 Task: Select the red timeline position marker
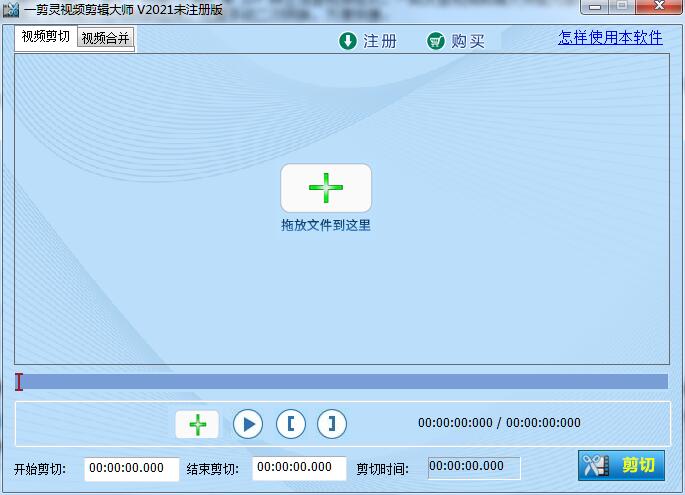tap(19, 382)
